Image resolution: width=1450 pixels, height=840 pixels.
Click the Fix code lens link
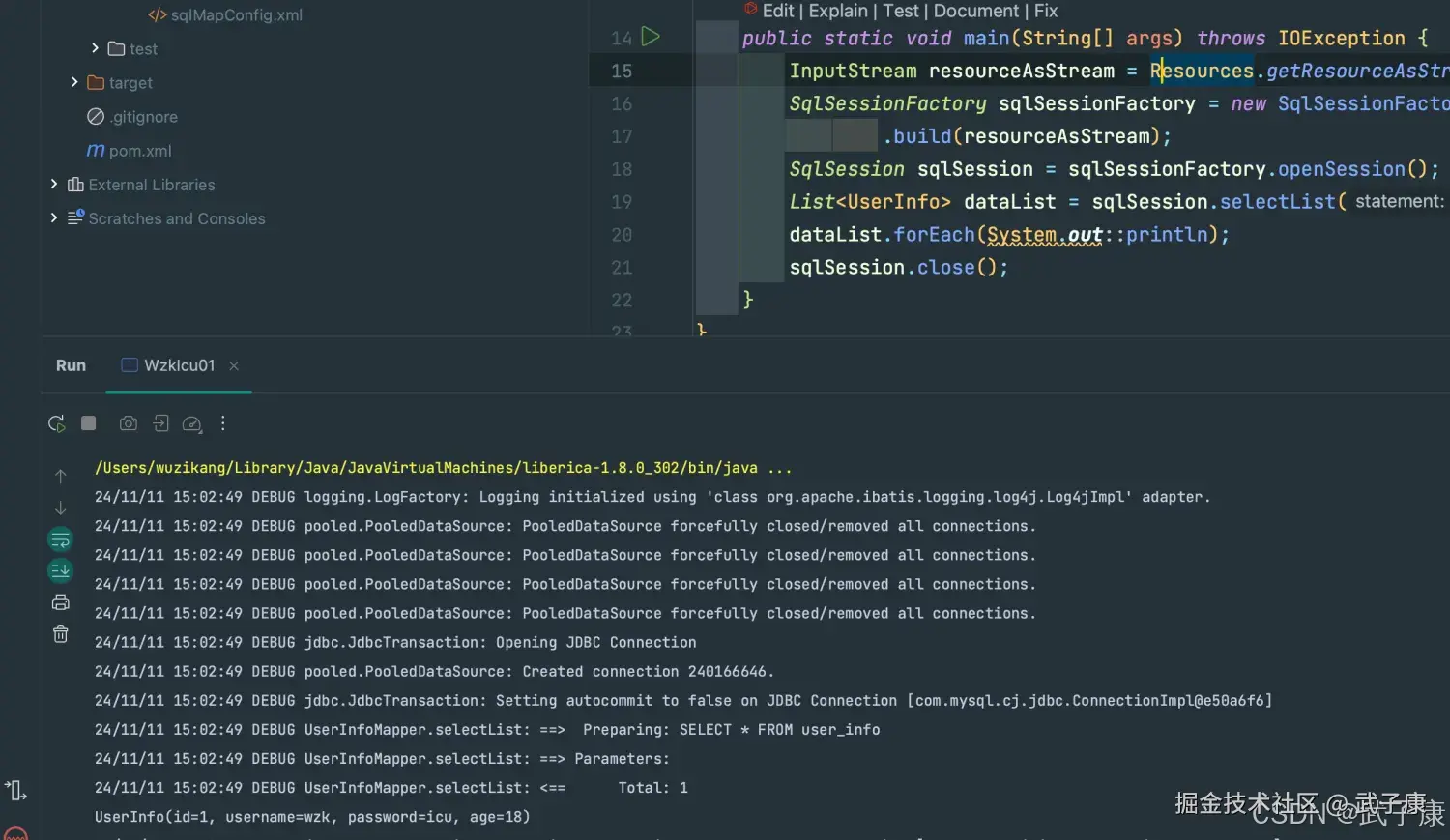point(1046,11)
